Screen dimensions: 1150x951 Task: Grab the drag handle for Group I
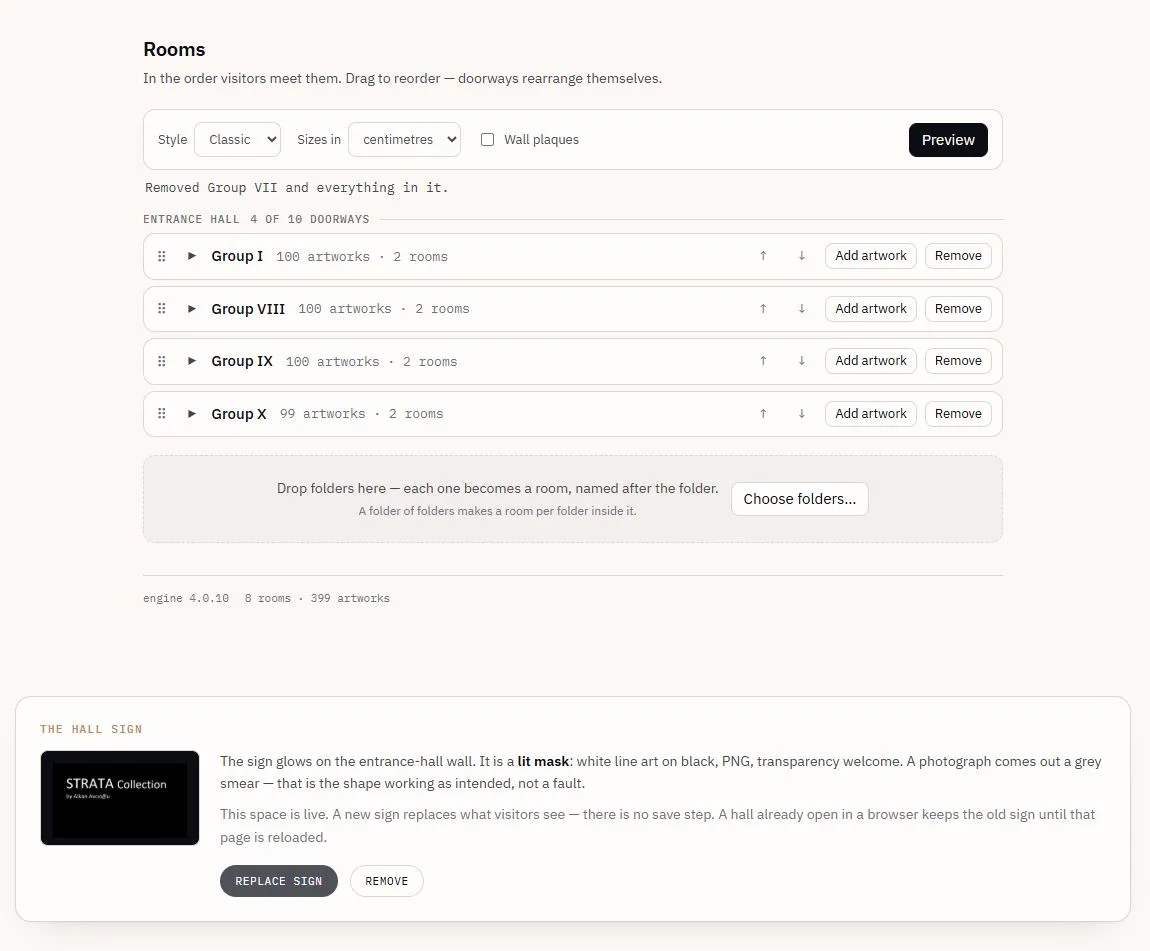coord(162,256)
